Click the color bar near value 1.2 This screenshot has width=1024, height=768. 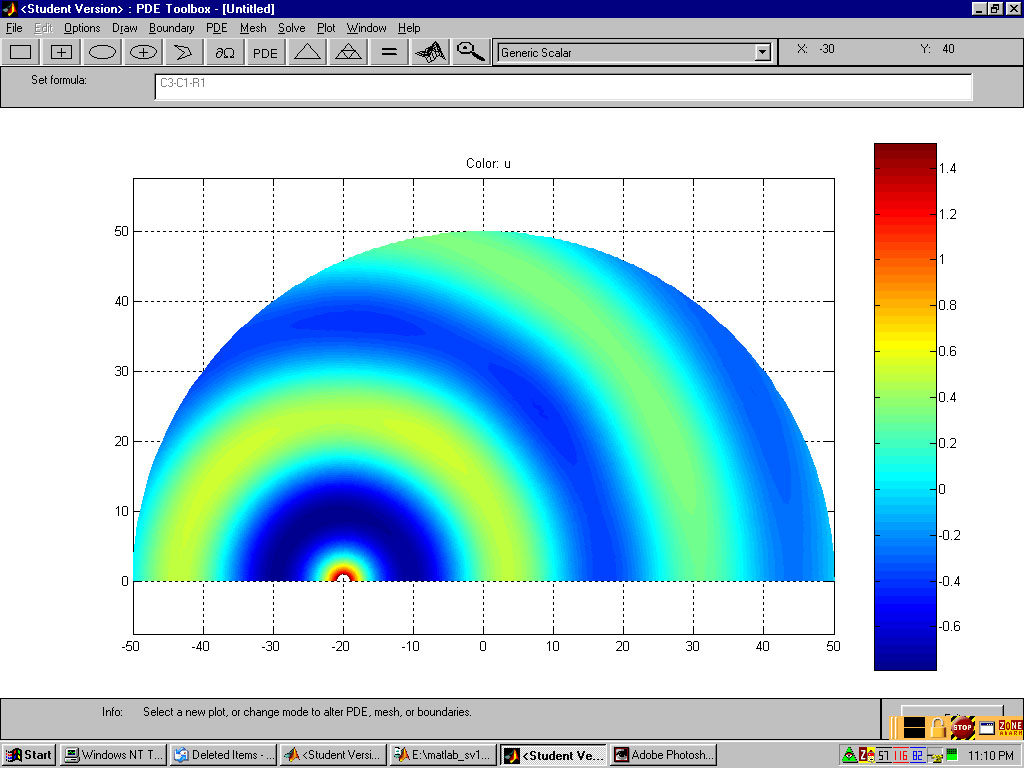point(905,214)
